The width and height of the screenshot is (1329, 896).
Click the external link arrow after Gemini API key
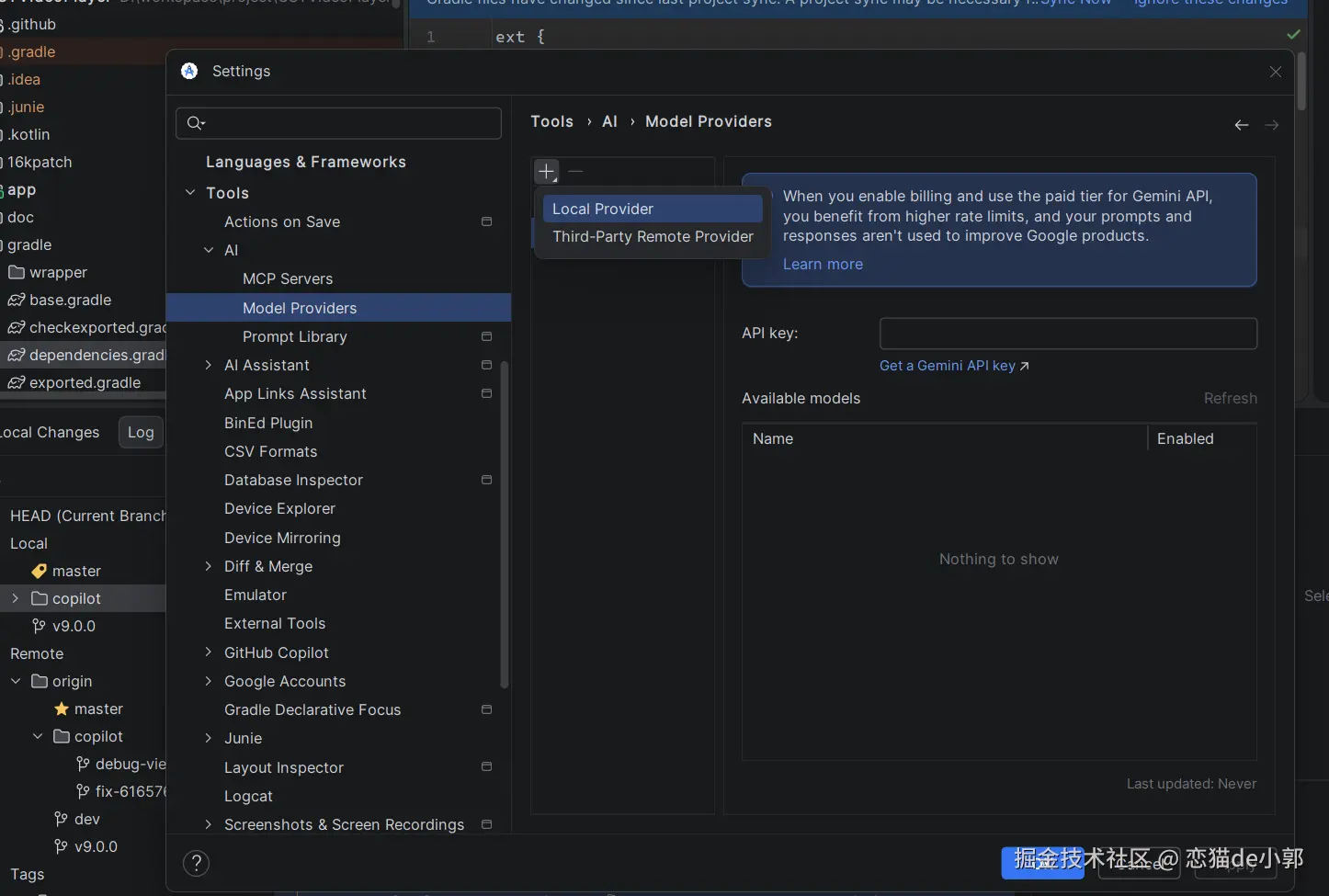pyautogui.click(x=1025, y=366)
